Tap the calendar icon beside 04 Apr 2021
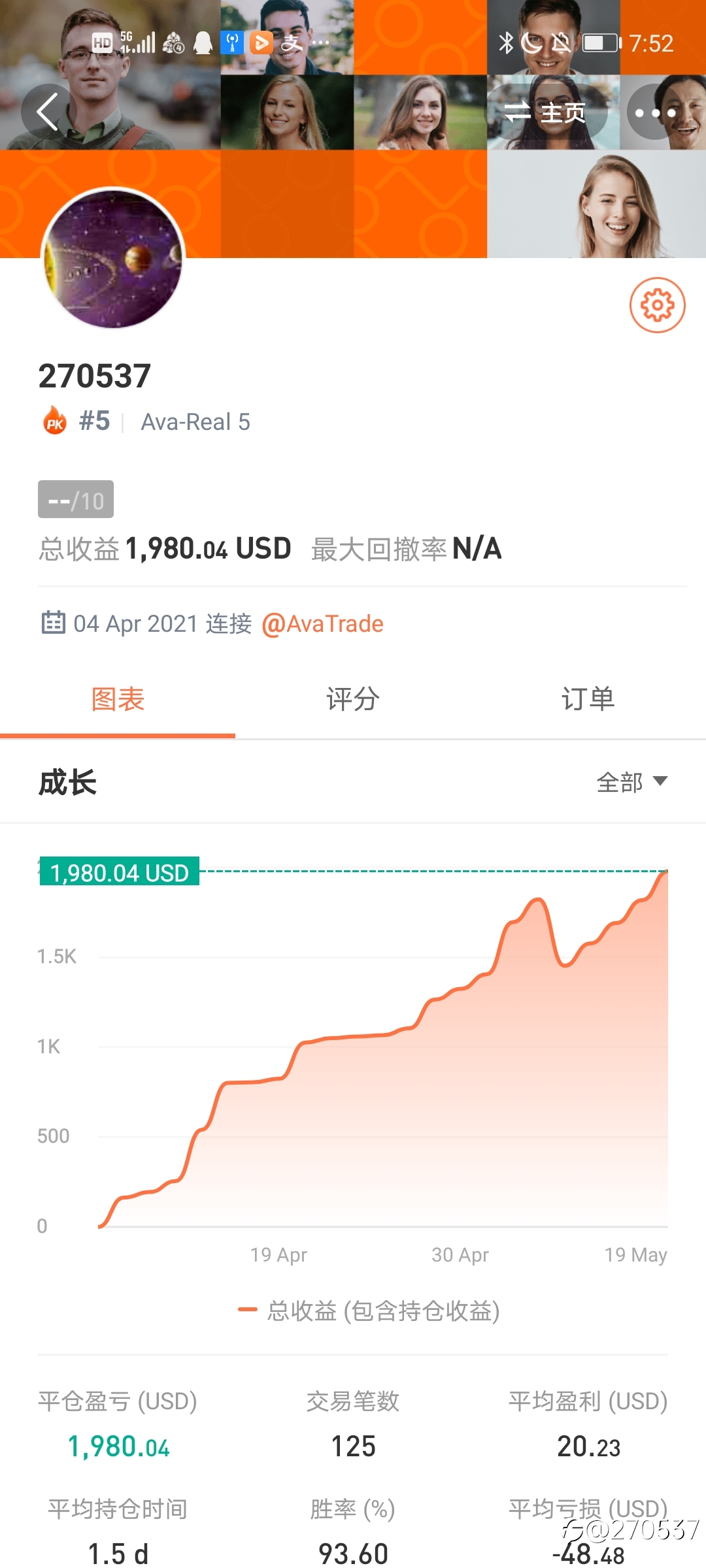Image resolution: width=706 pixels, height=1568 pixels. pos(53,623)
